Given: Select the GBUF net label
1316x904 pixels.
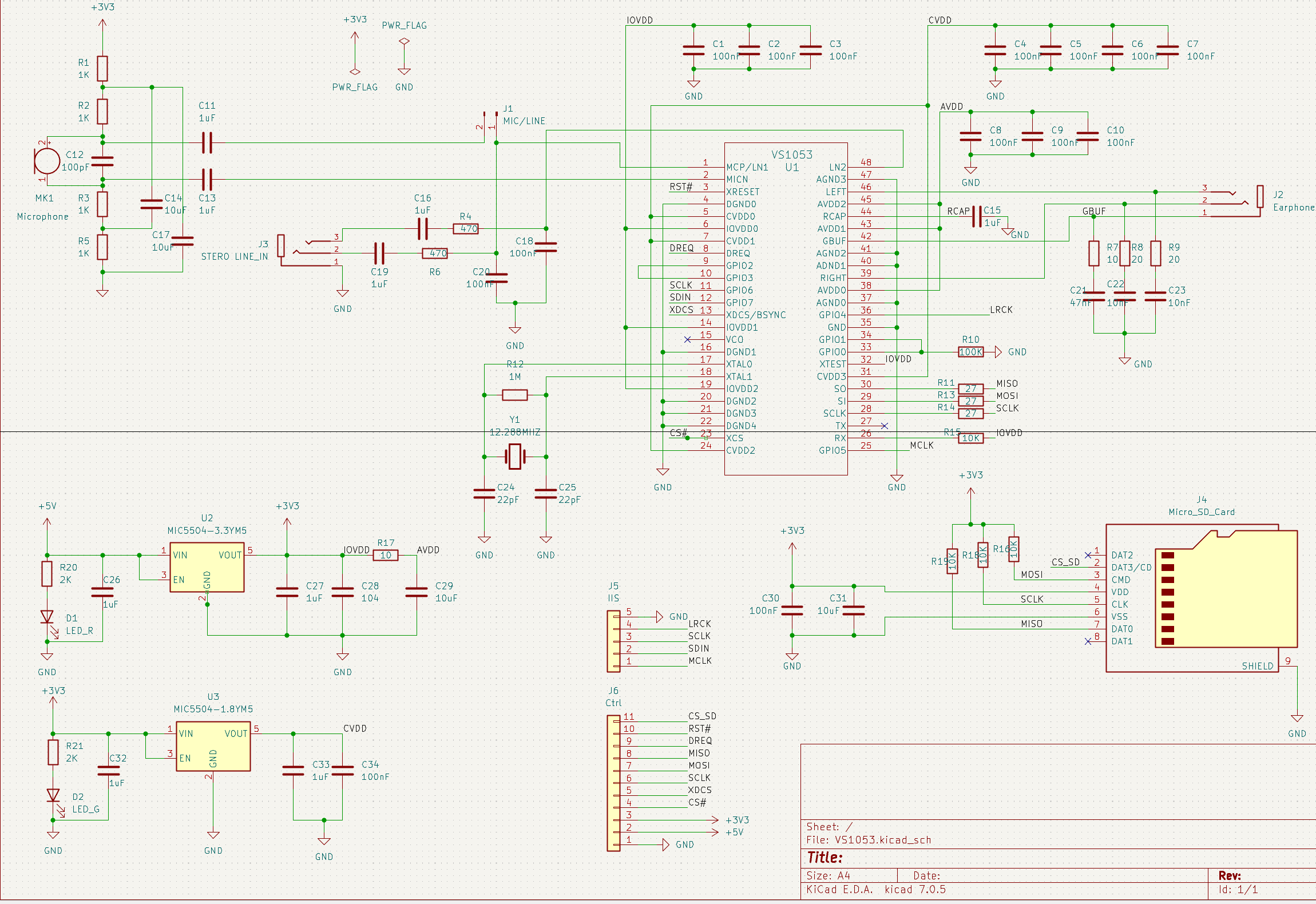Looking at the screenshot, I should [1094, 211].
